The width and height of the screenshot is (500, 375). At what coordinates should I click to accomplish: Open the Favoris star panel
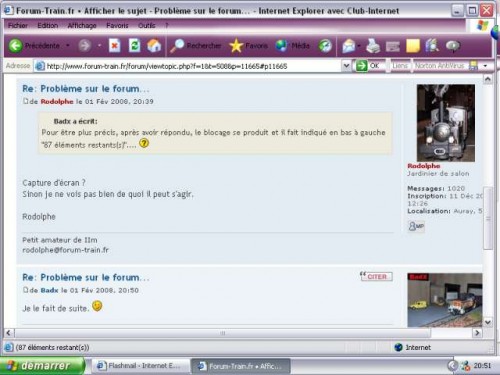click(x=248, y=46)
